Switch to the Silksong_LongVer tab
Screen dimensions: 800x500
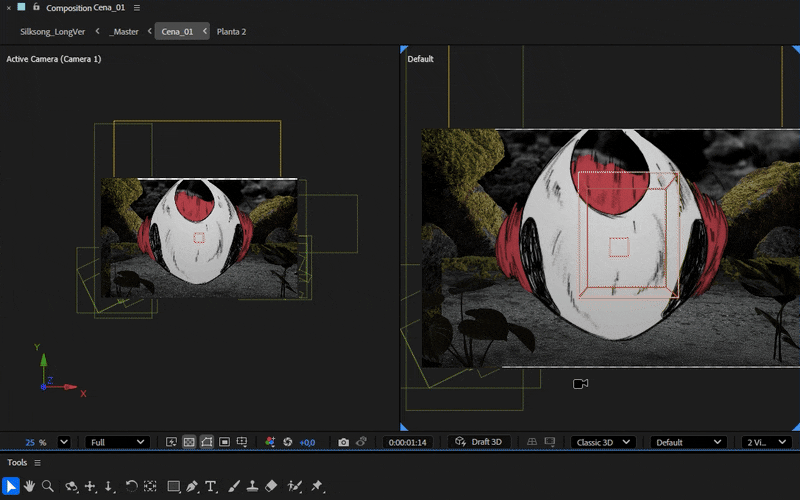point(53,32)
